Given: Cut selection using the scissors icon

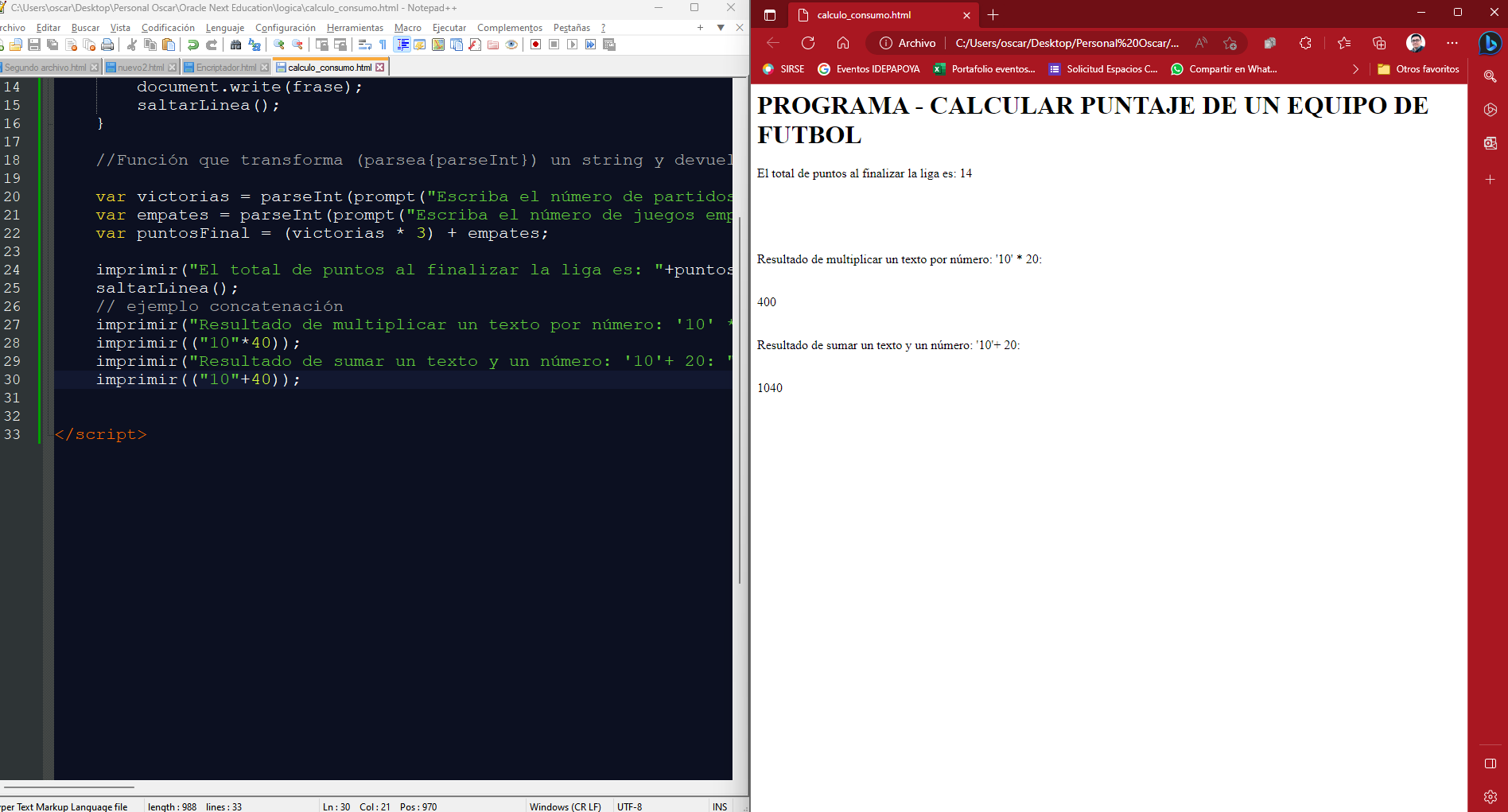Looking at the screenshot, I should coord(132,45).
